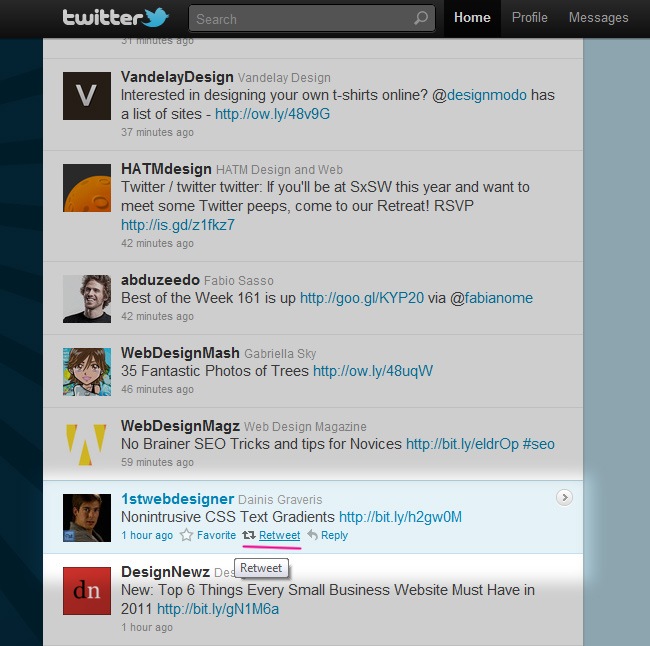The image size is (650, 646).
Task: Open the Home tab
Action: [472, 18]
